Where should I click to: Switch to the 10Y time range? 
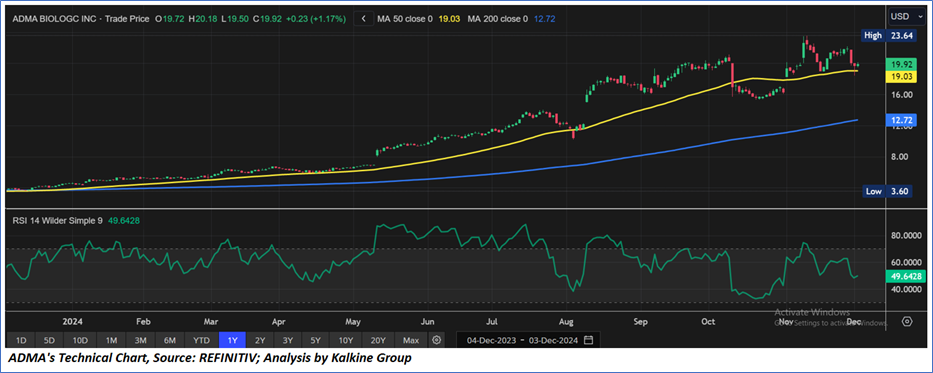[x=346, y=340]
